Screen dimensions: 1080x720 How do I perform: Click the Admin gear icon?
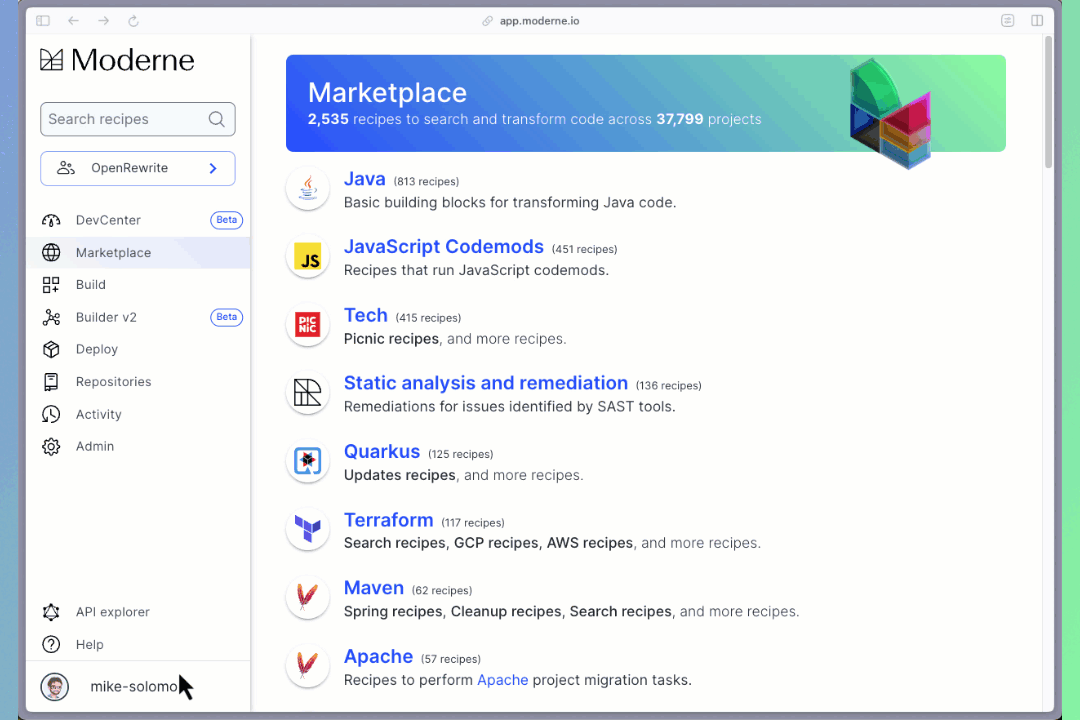(51, 446)
